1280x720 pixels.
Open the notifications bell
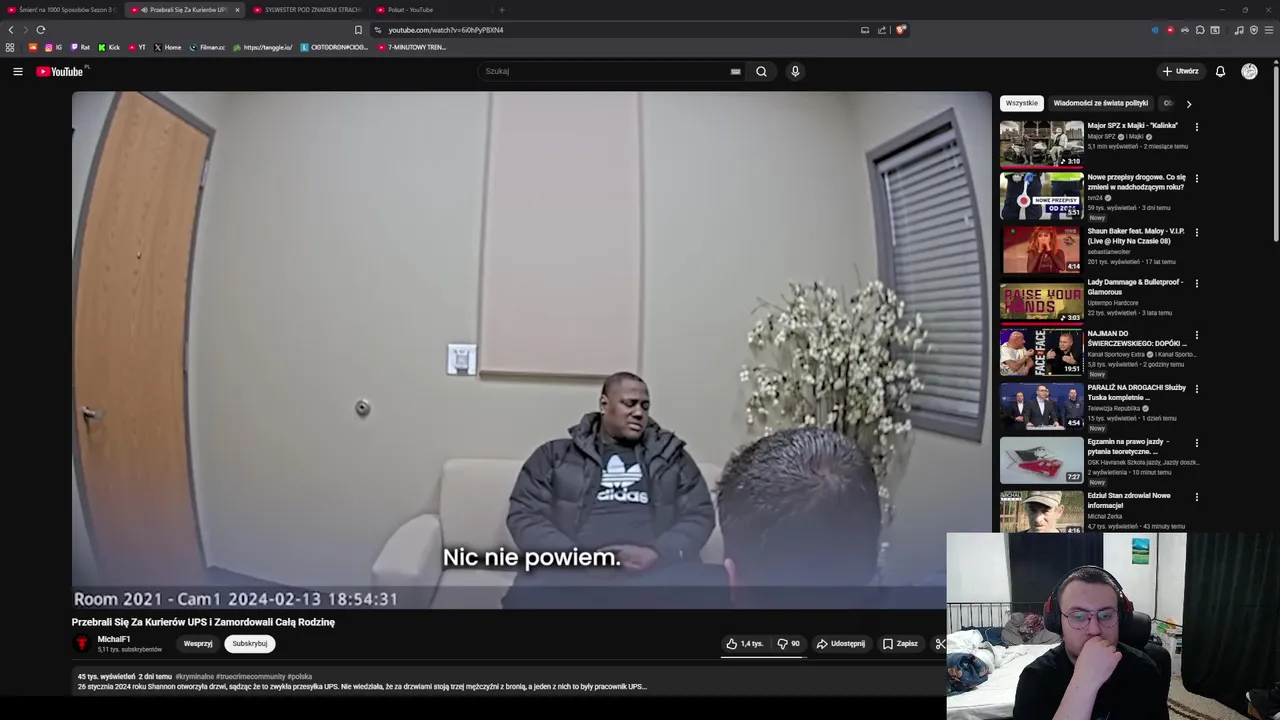[1220, 71]
